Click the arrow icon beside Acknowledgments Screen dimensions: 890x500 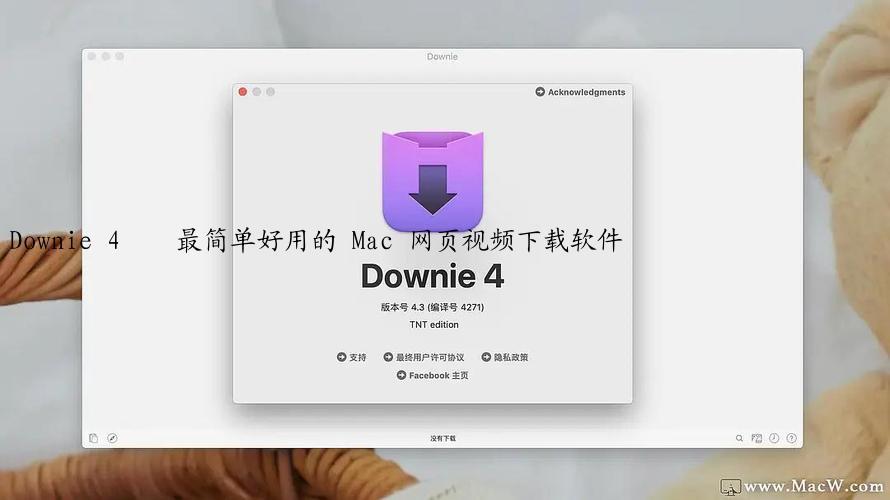pos(540,92)
